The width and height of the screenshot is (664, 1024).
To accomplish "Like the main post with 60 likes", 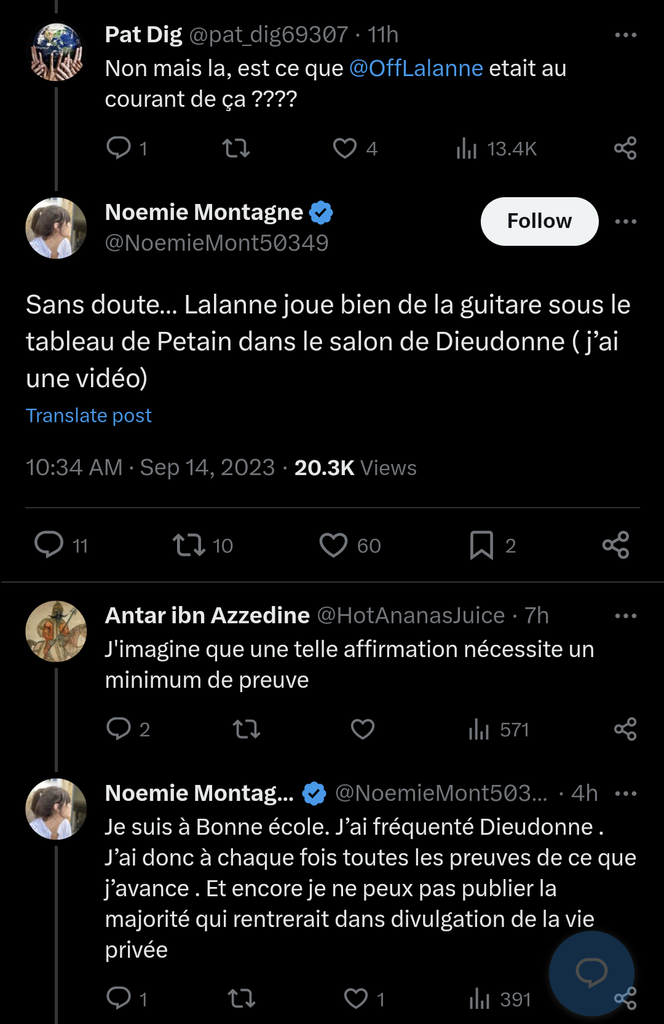I will click(x=333, y=545).
